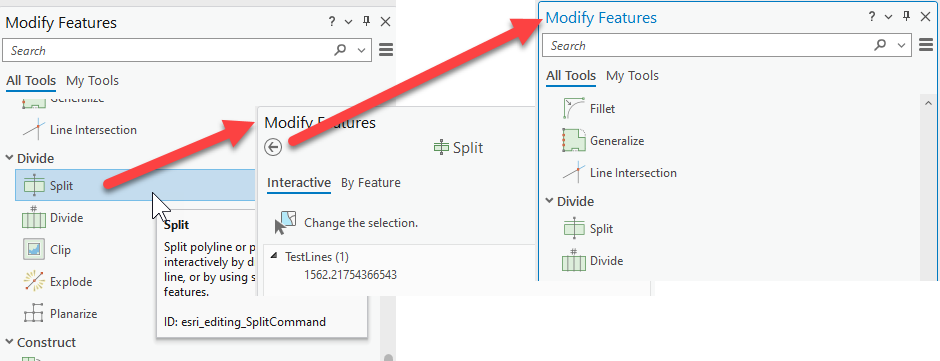Open help for left Modify Features pane
The image size is (940, 361).
pyautogui.click(x=332, y=22)
